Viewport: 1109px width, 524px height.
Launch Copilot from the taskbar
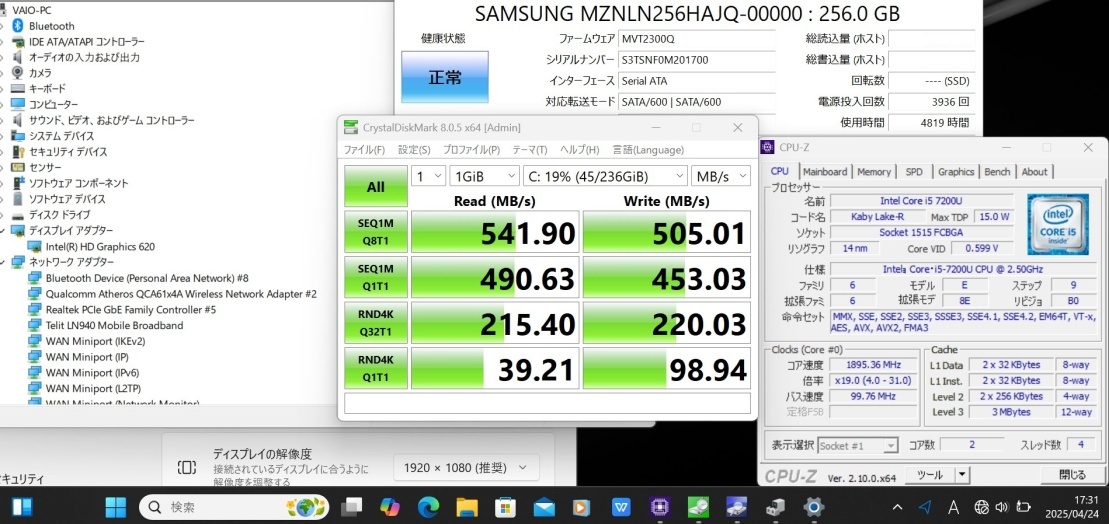pyautogui.click(x=390, y=506)
